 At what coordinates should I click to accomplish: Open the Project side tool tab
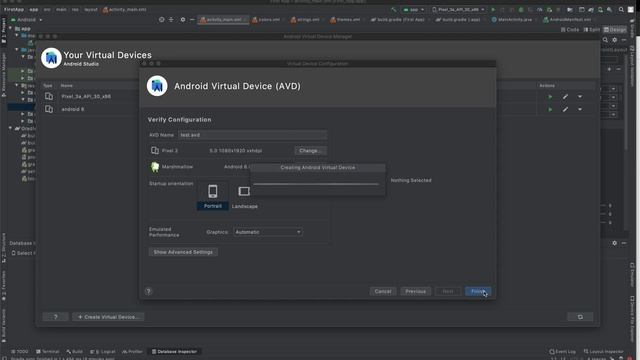pyautogui.click(x=4, y=30)
